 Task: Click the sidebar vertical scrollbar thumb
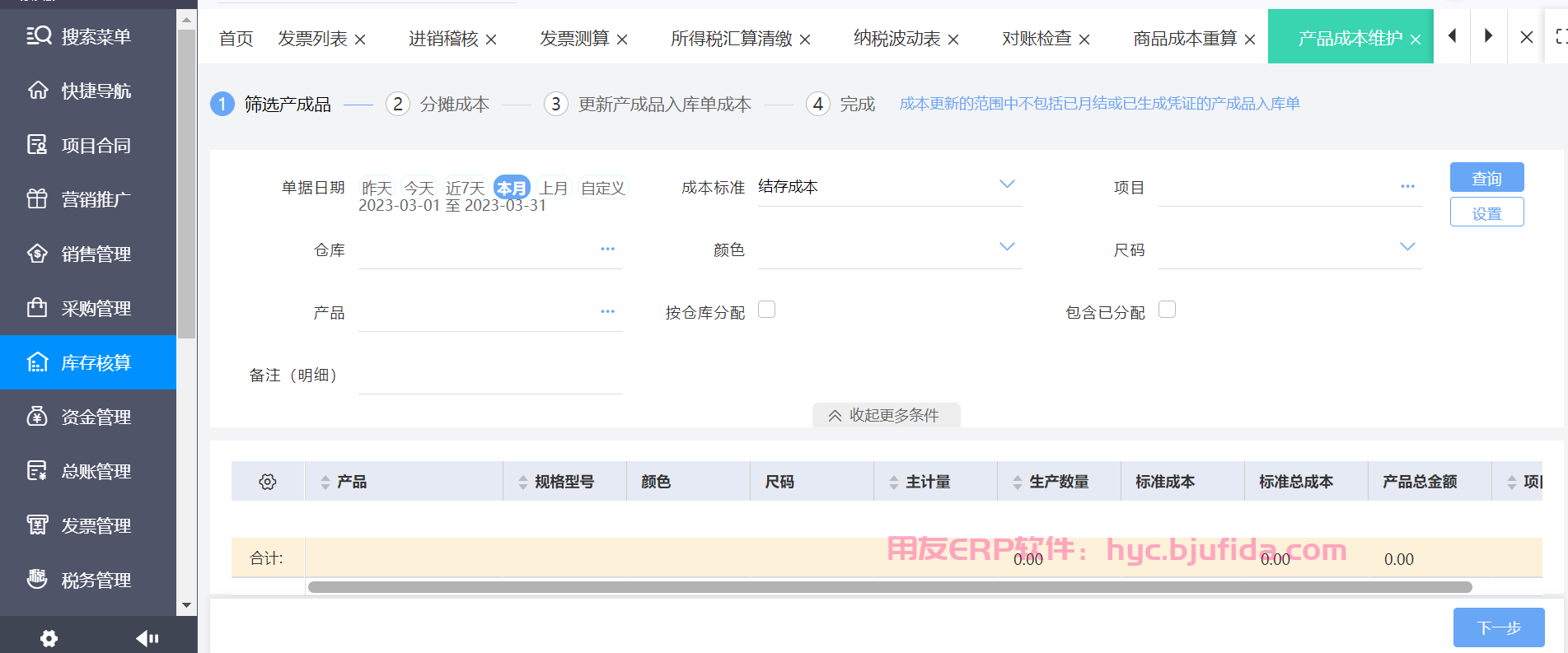[x=187, y=184]
